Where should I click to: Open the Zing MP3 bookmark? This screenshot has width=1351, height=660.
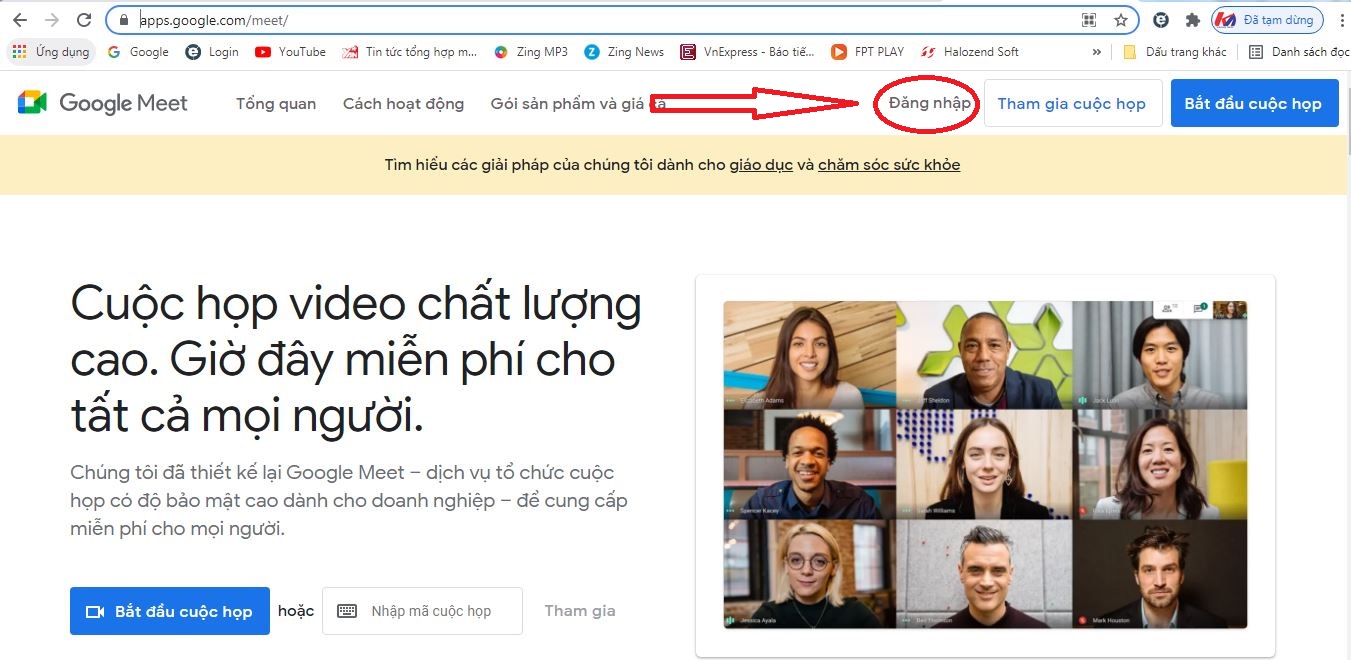click(x=531, y=52)
